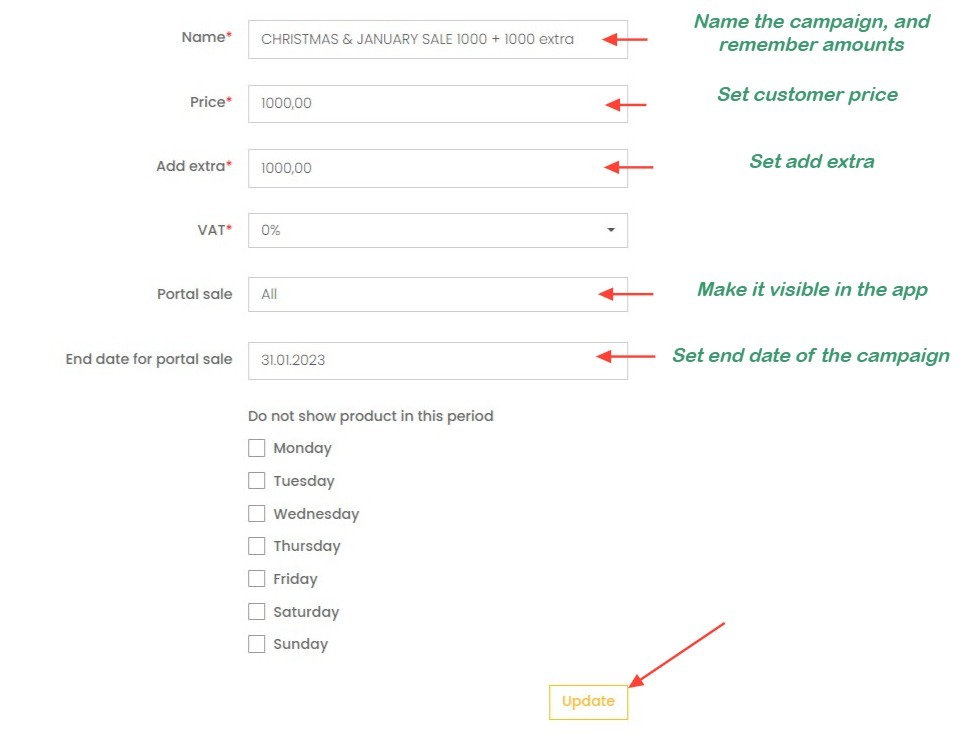Click the red arrow pointing to Update button
The image size is (979, 737).
(x=678, y=654)
